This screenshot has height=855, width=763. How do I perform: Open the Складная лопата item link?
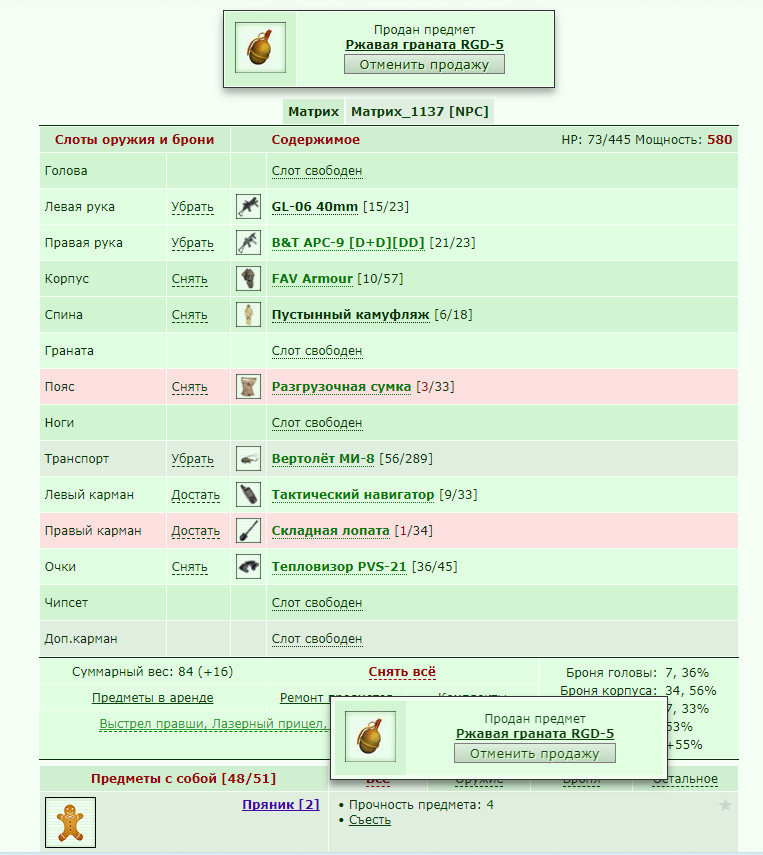[331, 531]
